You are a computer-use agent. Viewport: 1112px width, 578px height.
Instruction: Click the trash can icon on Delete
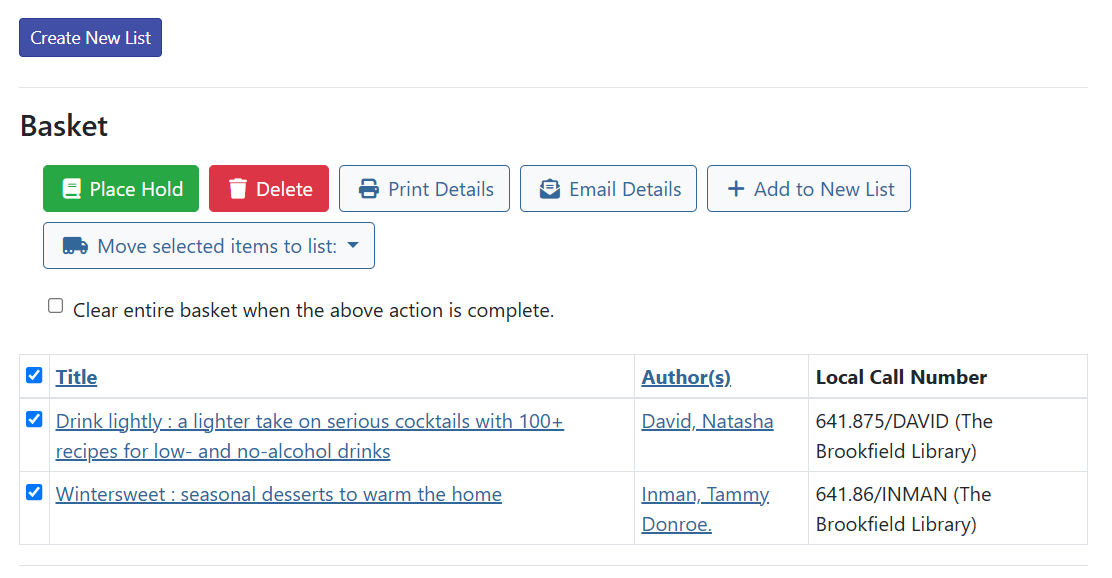[x=238, y=189]
